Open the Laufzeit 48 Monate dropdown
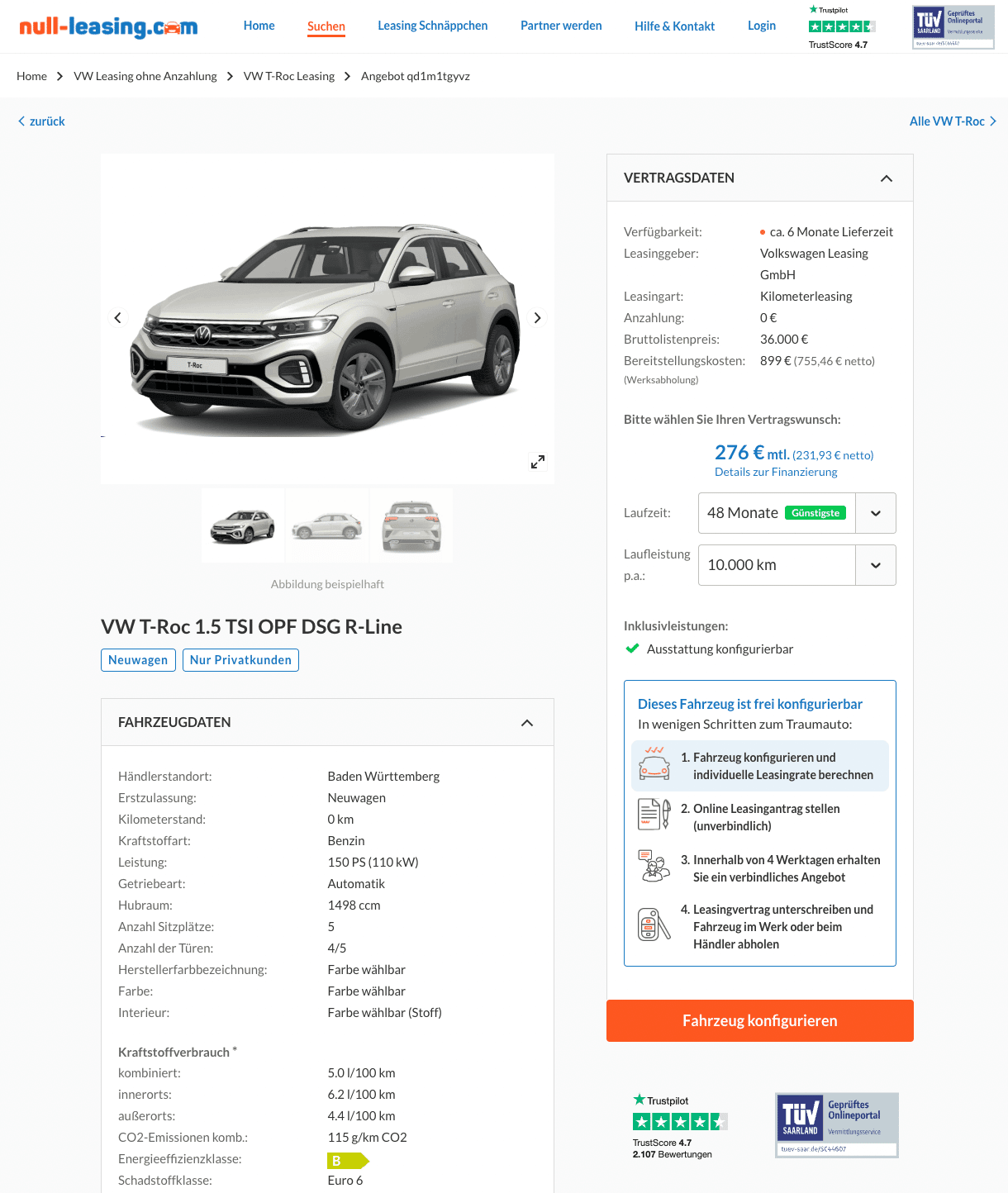 pos(797,513)
